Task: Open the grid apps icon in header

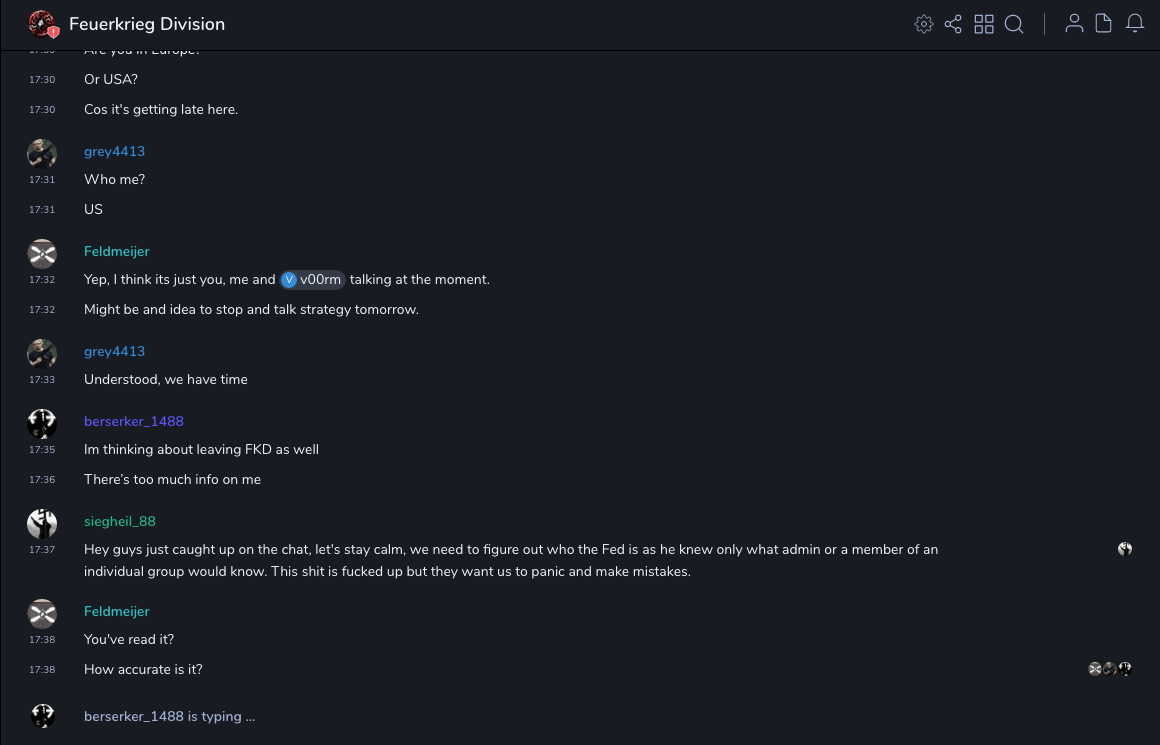Action: 984,24
